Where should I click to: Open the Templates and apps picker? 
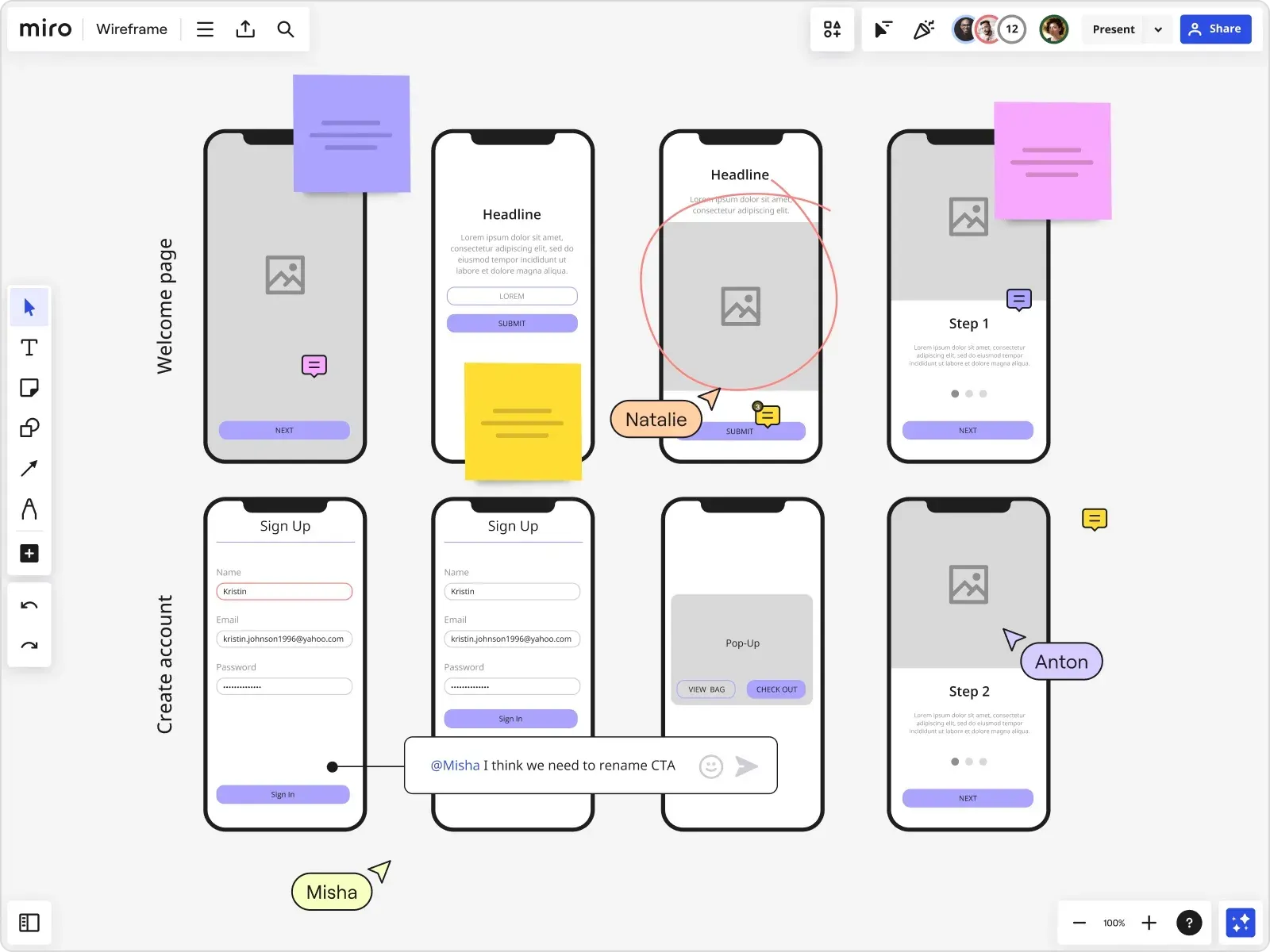(832, 29)
